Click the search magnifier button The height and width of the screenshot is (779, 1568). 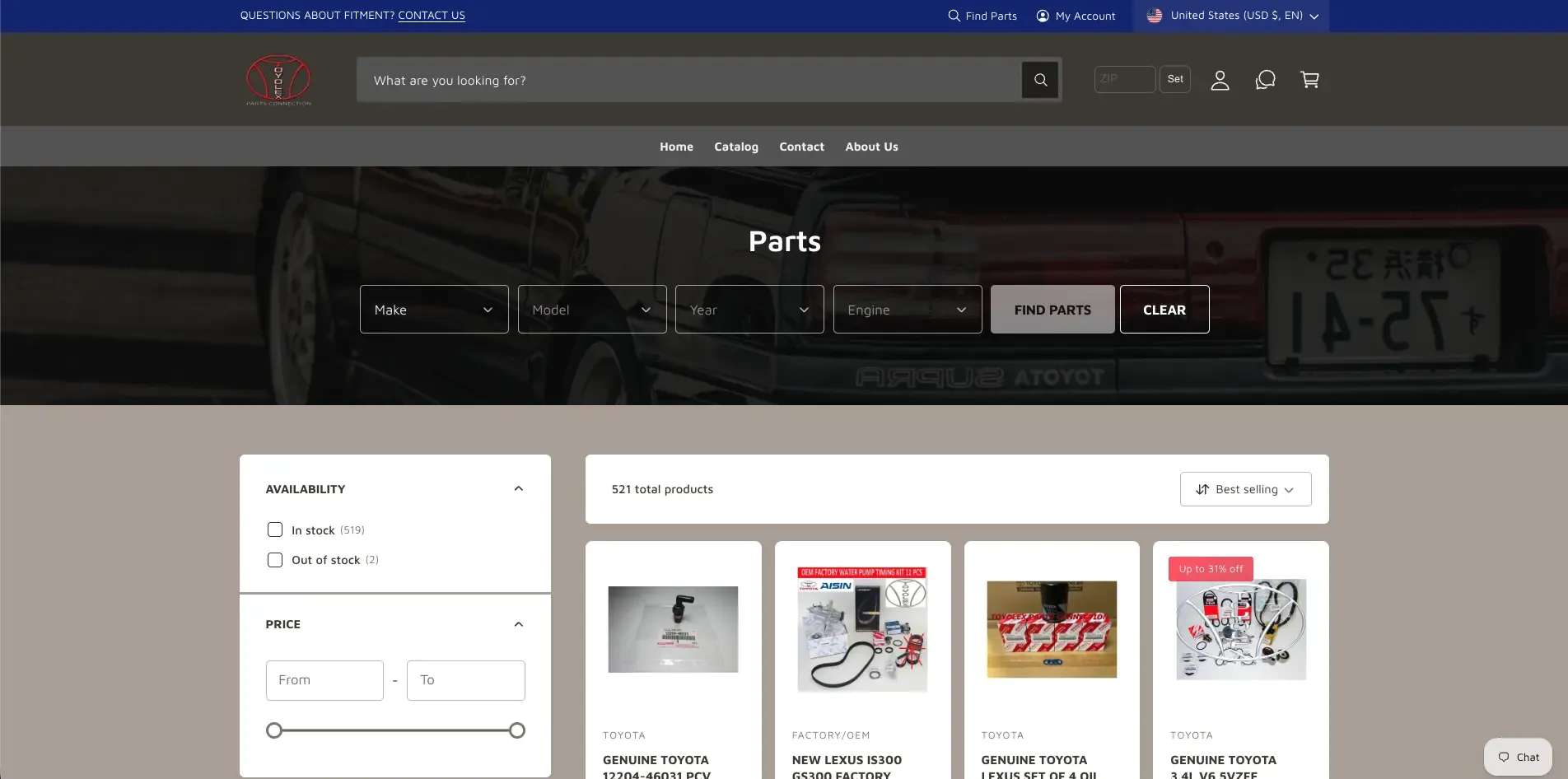tap(1040, 80)
